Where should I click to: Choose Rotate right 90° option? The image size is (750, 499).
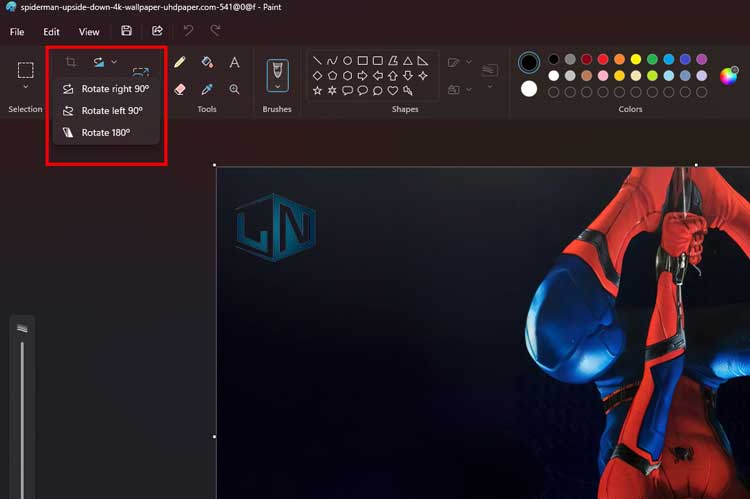click(106, 89)
